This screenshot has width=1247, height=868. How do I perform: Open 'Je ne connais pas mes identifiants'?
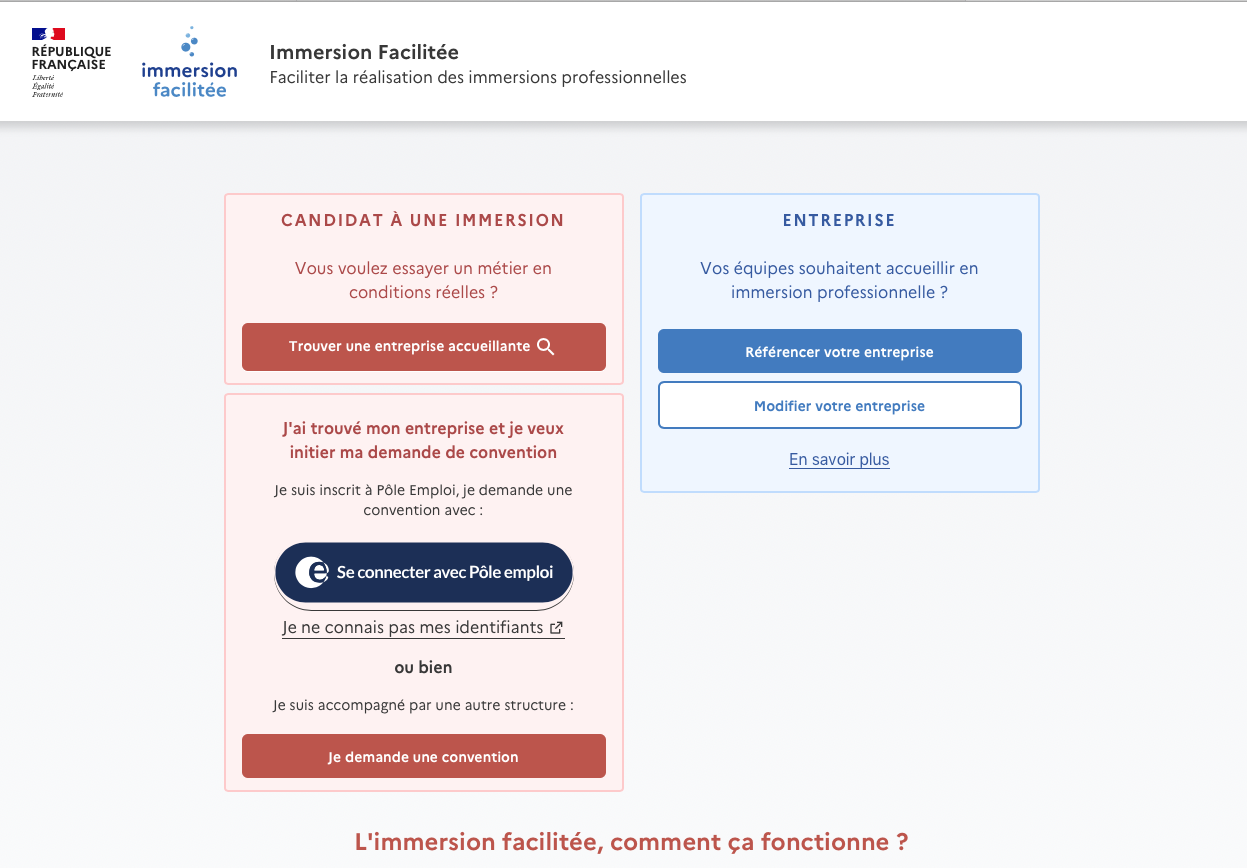[x=415, y=627]
